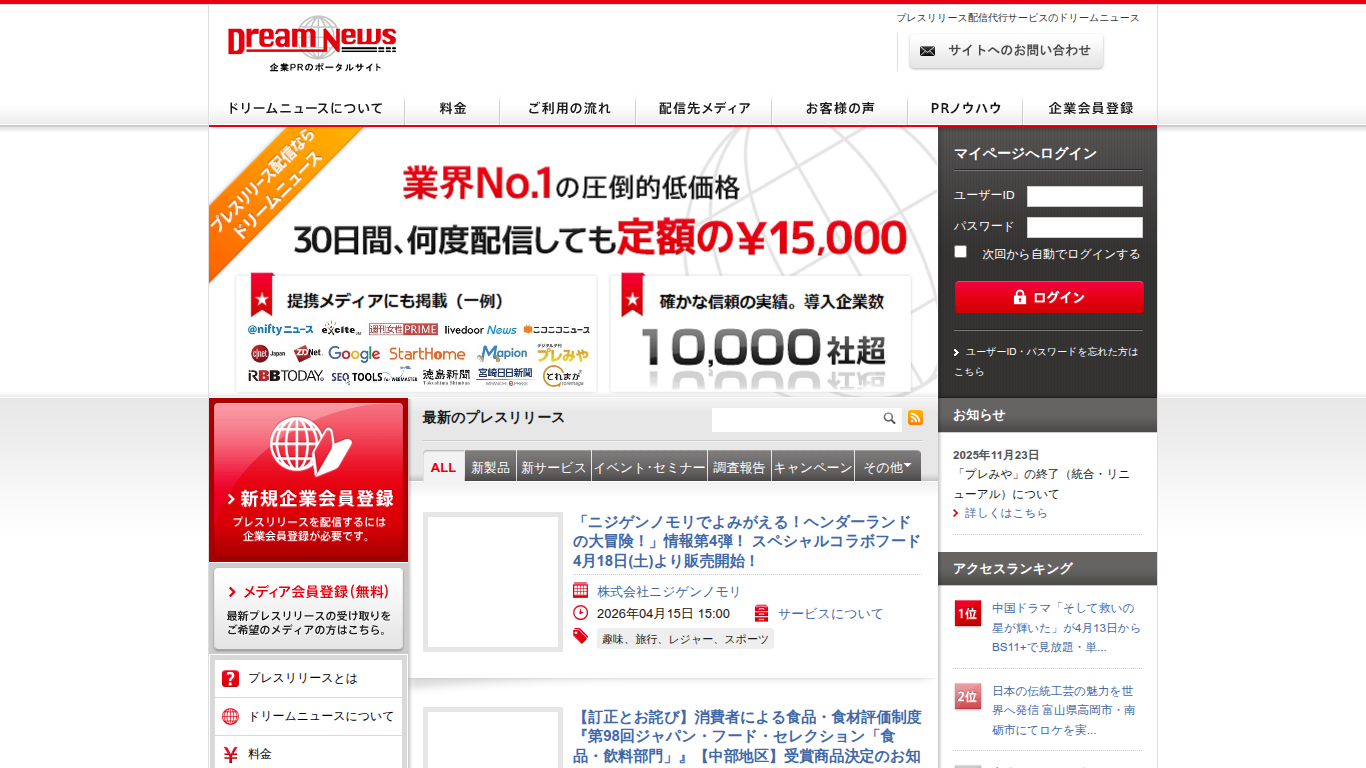Click the search magnifier icon
The image size is (1366, 768).
[889, 419]
